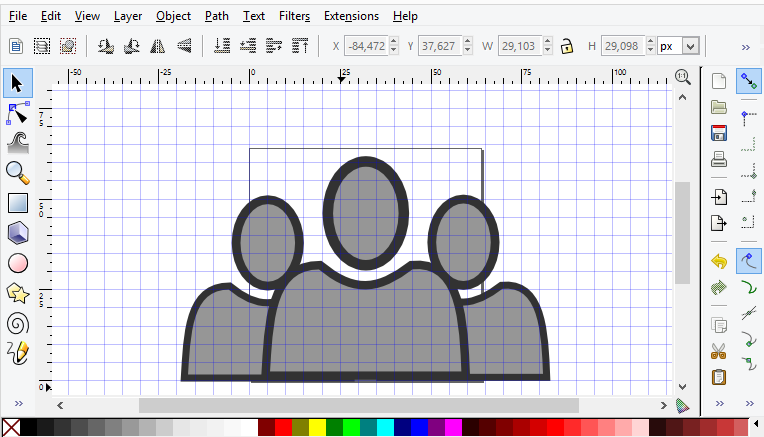Toggle snap to path intersections
The height and width of the screenshot is (437, 764).
749,313
